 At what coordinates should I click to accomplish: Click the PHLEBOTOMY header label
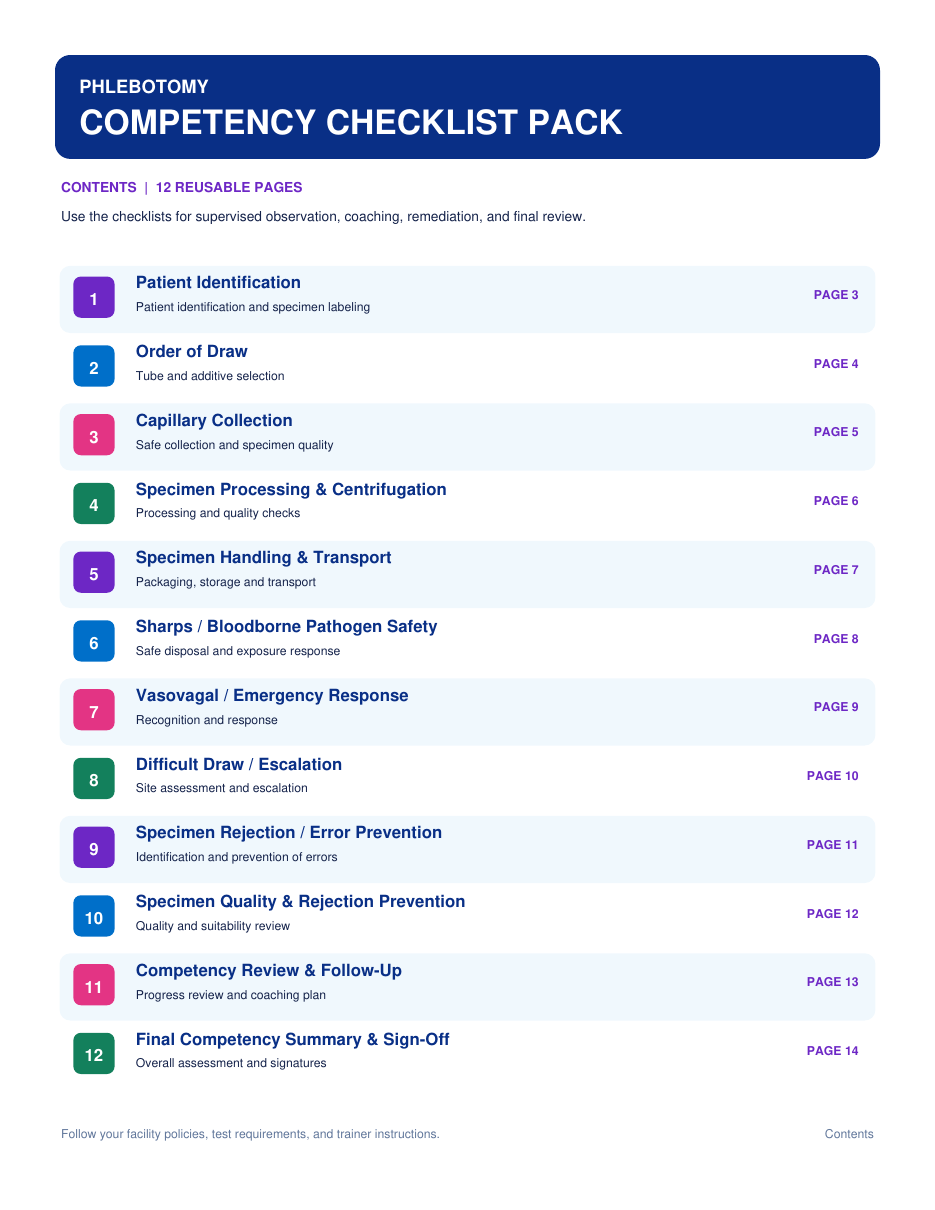click(x=144, y=87)
